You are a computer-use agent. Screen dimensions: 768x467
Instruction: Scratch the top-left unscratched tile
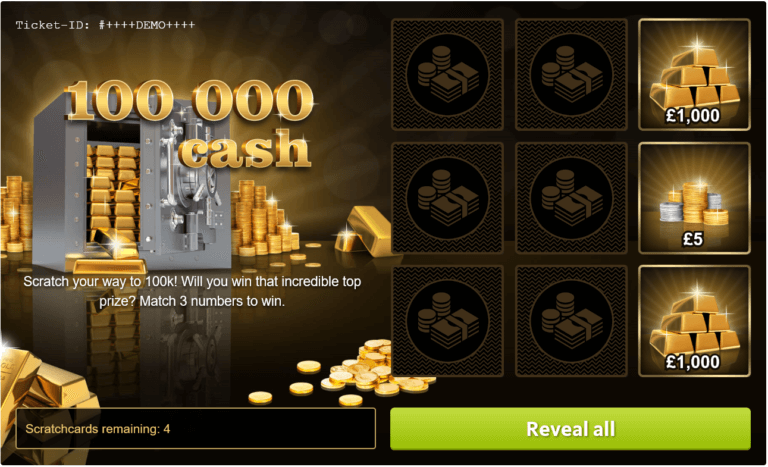click(x=447, y=74)
